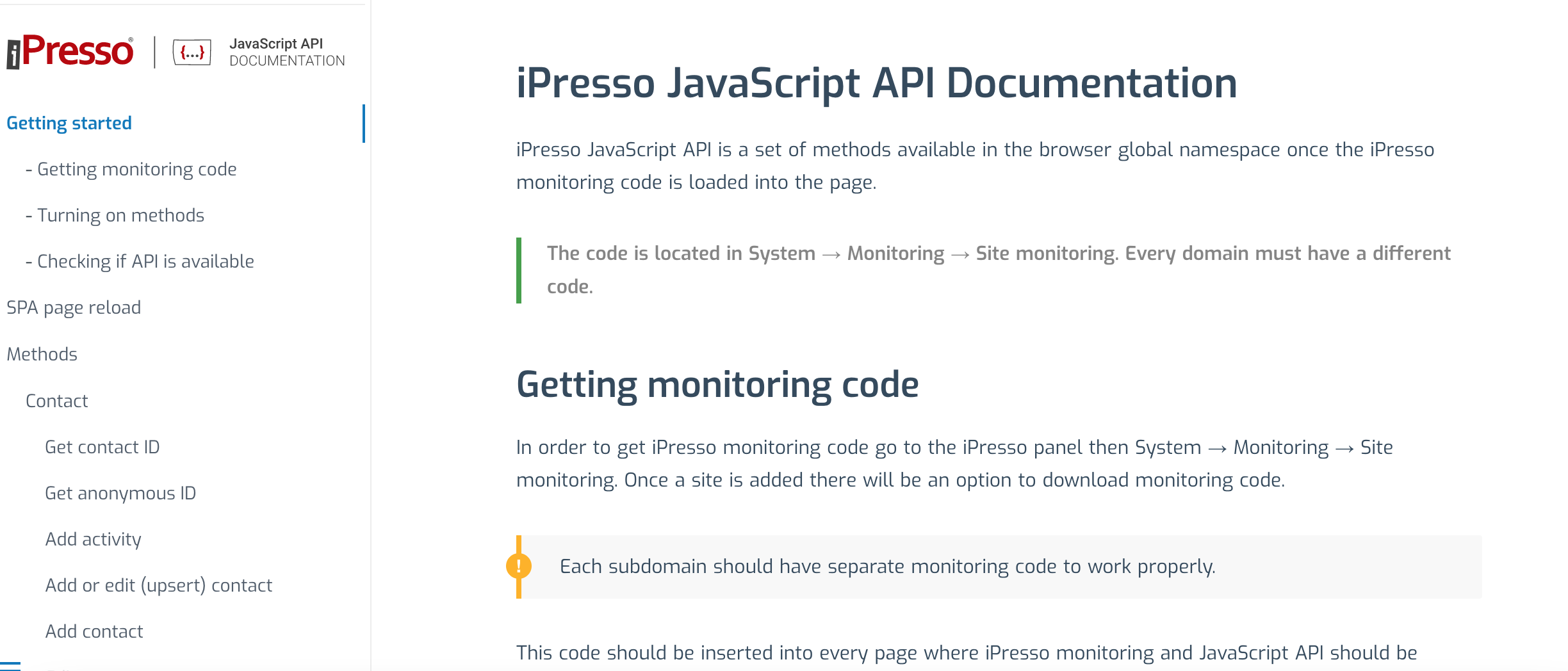
Task: Open Add or edit (upsert) contact
Action: (x=159, y=585)
